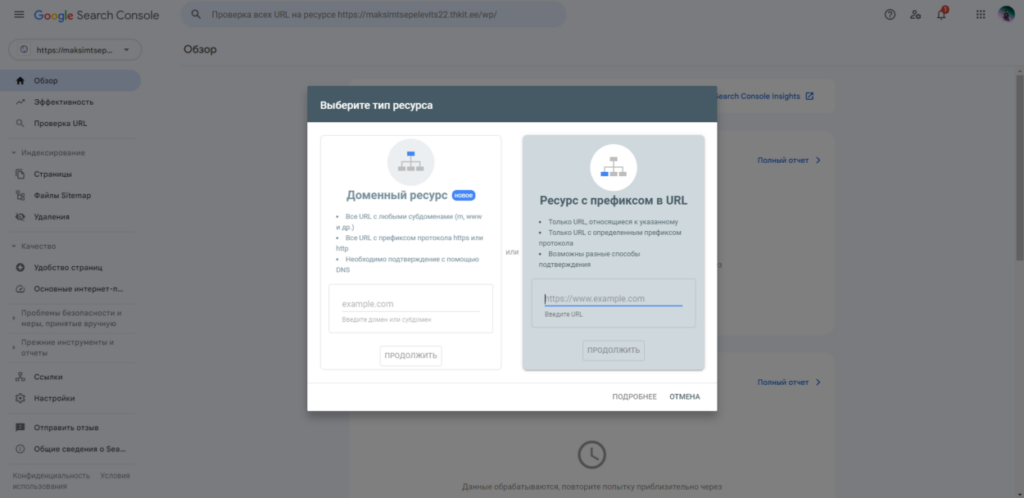Open the Конфиденциальность link

(51, 476)
